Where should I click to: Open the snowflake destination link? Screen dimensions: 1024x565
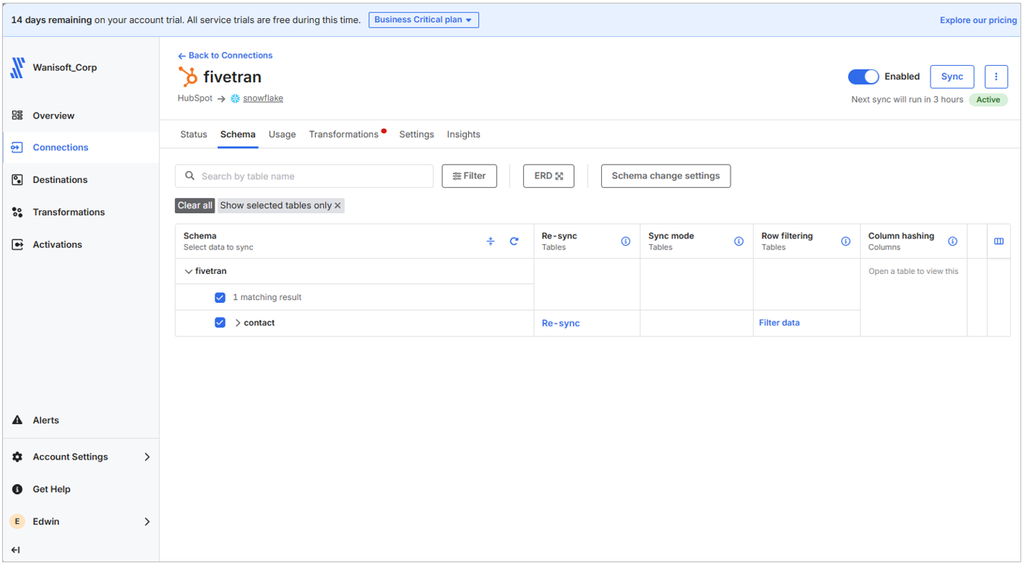point(263,99)
